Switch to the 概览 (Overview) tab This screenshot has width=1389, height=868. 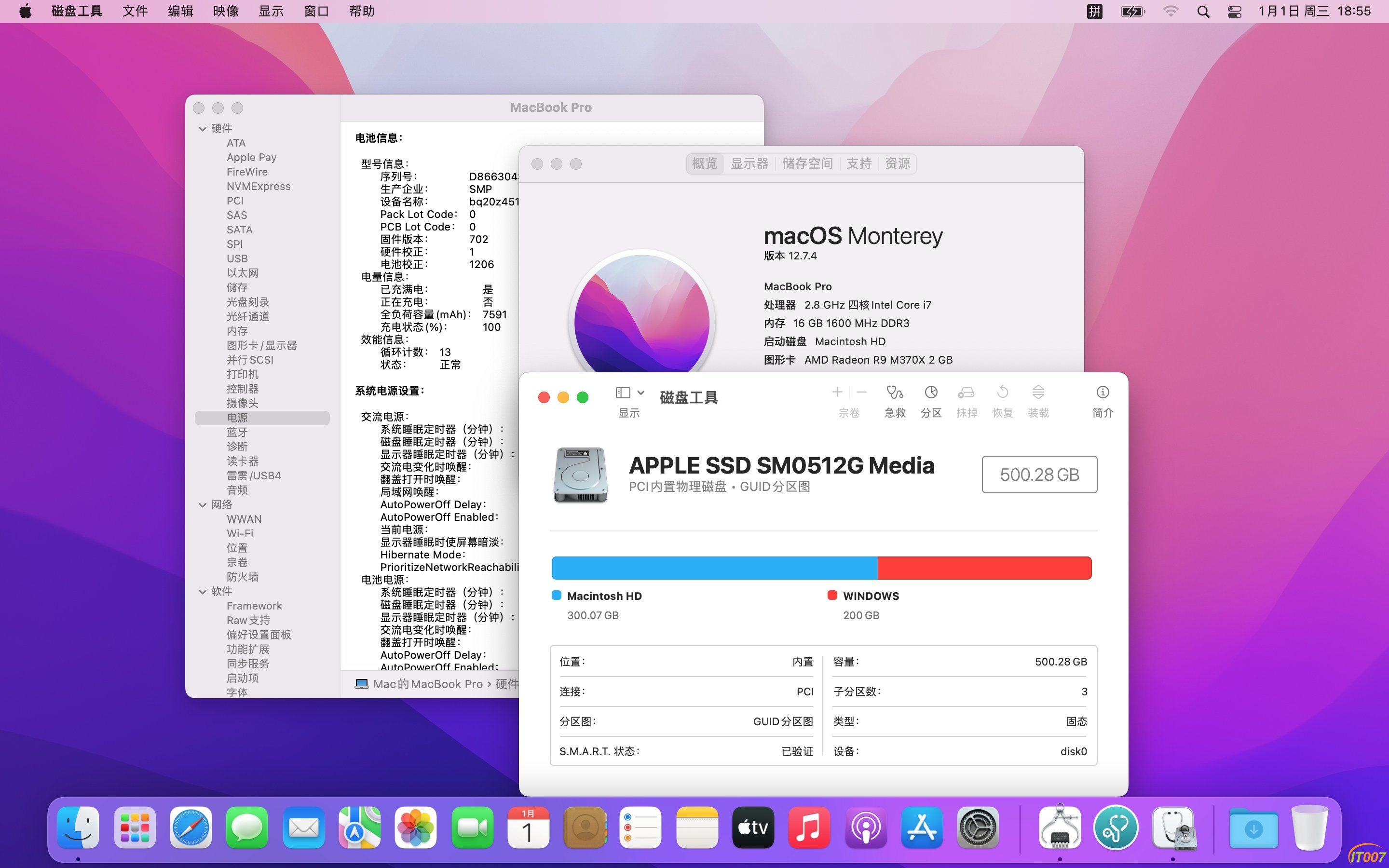[704, 163]
